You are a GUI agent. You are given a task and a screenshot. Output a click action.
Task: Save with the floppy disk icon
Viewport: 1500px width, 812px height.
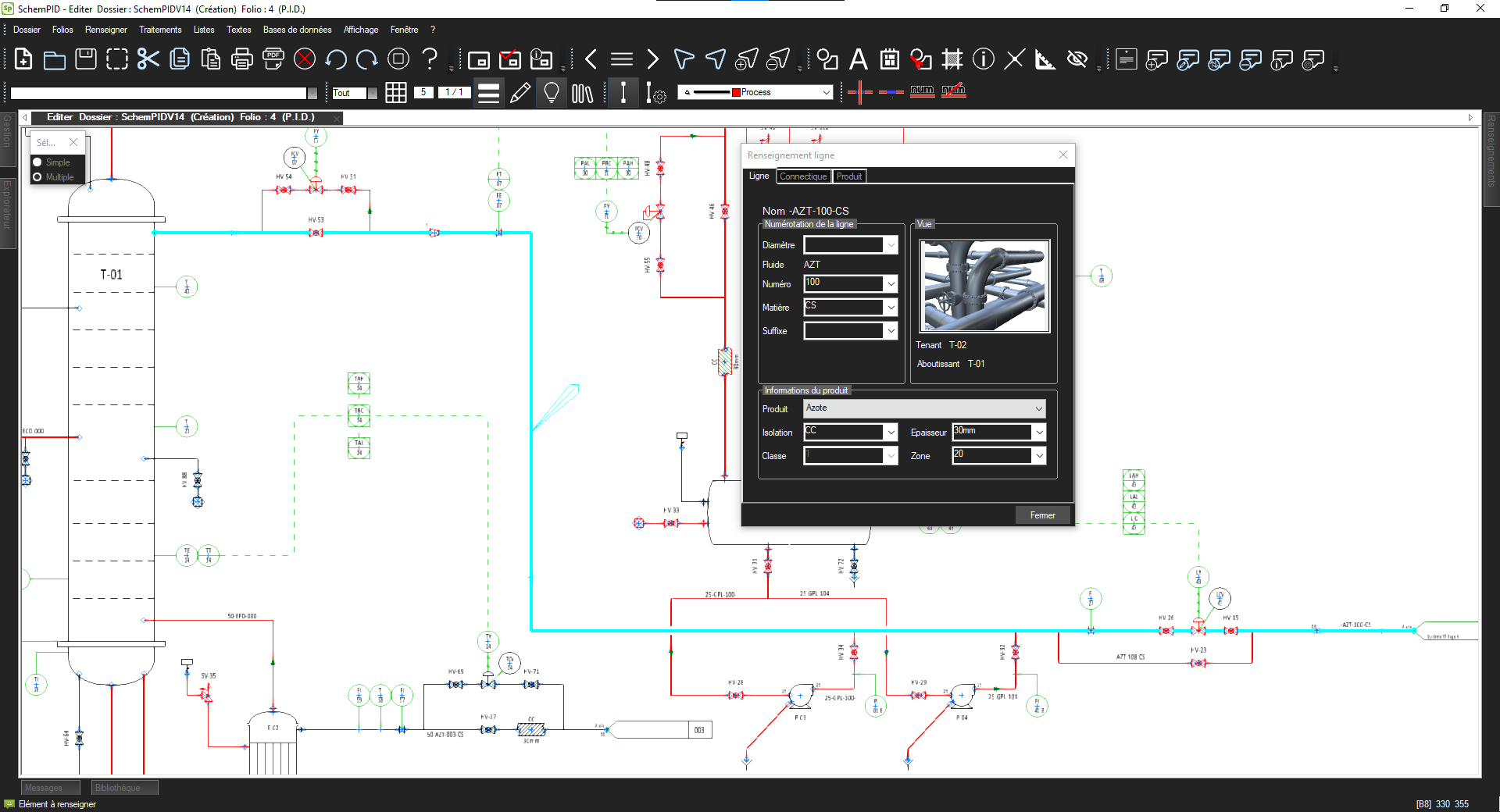click(86, 59)
